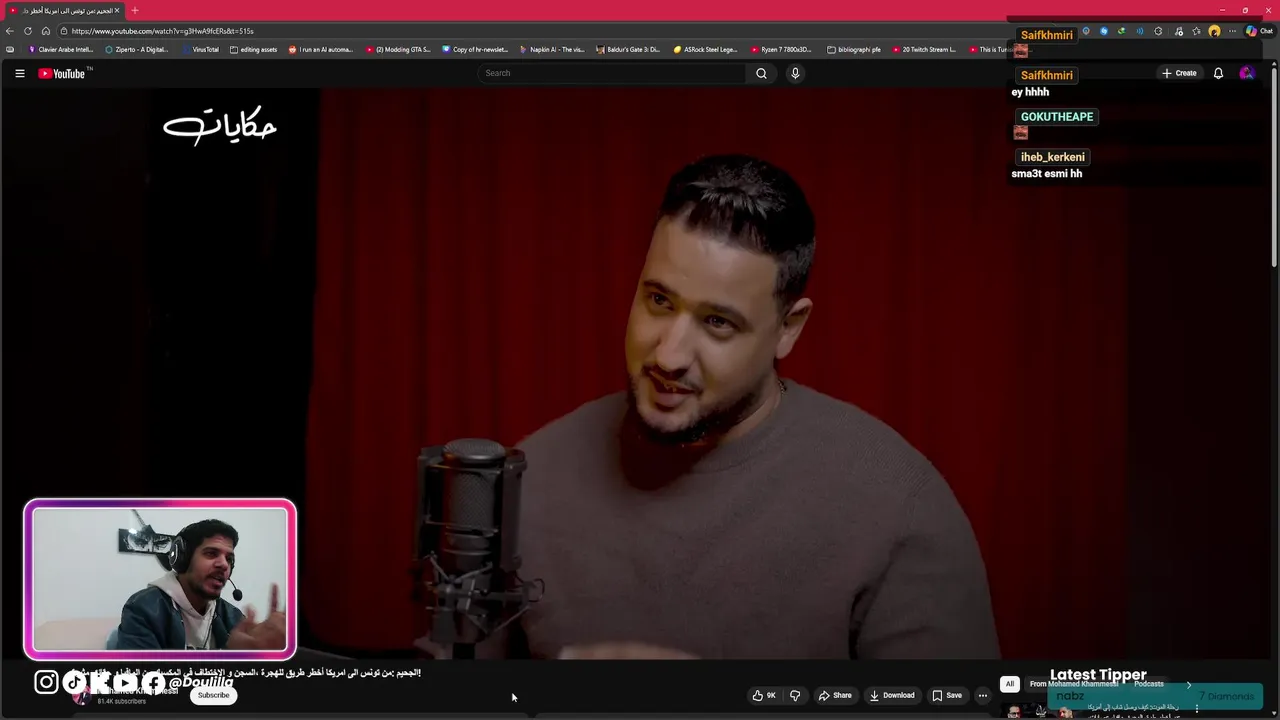This screenshot has height=720, width=1280.
Task: Click the streamer webcam overlay
Action: (160, 579)
